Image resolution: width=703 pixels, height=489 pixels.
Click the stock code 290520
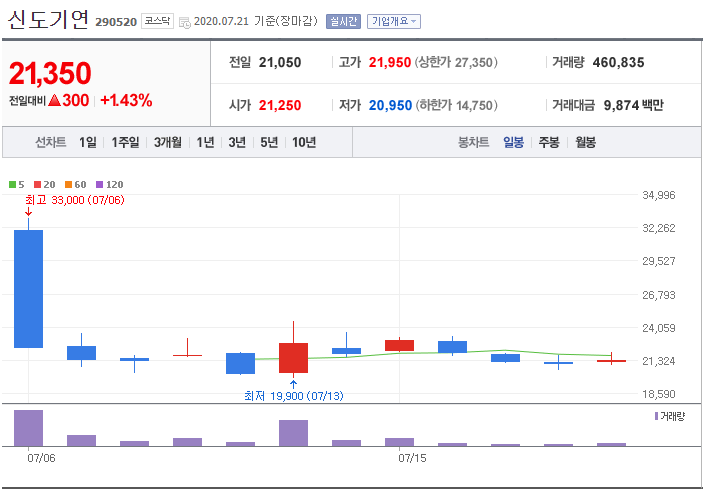coord(116,22)
